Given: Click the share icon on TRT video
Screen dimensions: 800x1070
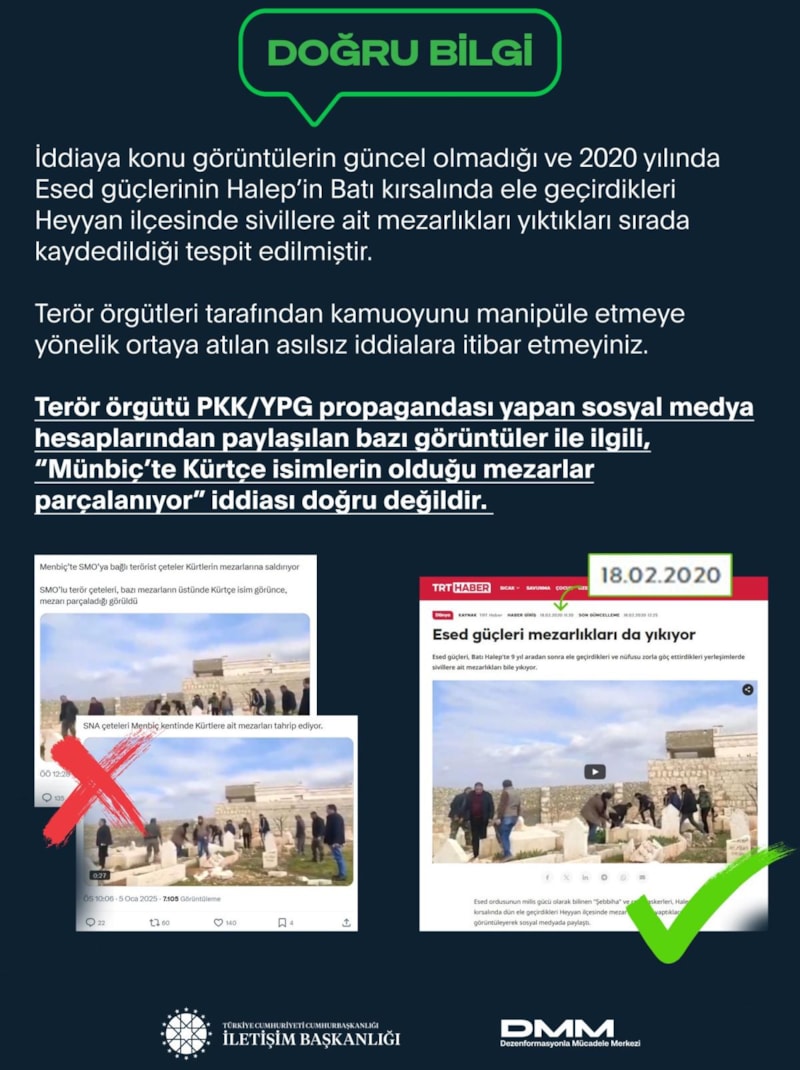Looking at the screenshot, I should pyautogui.click(x=747, y=689).
